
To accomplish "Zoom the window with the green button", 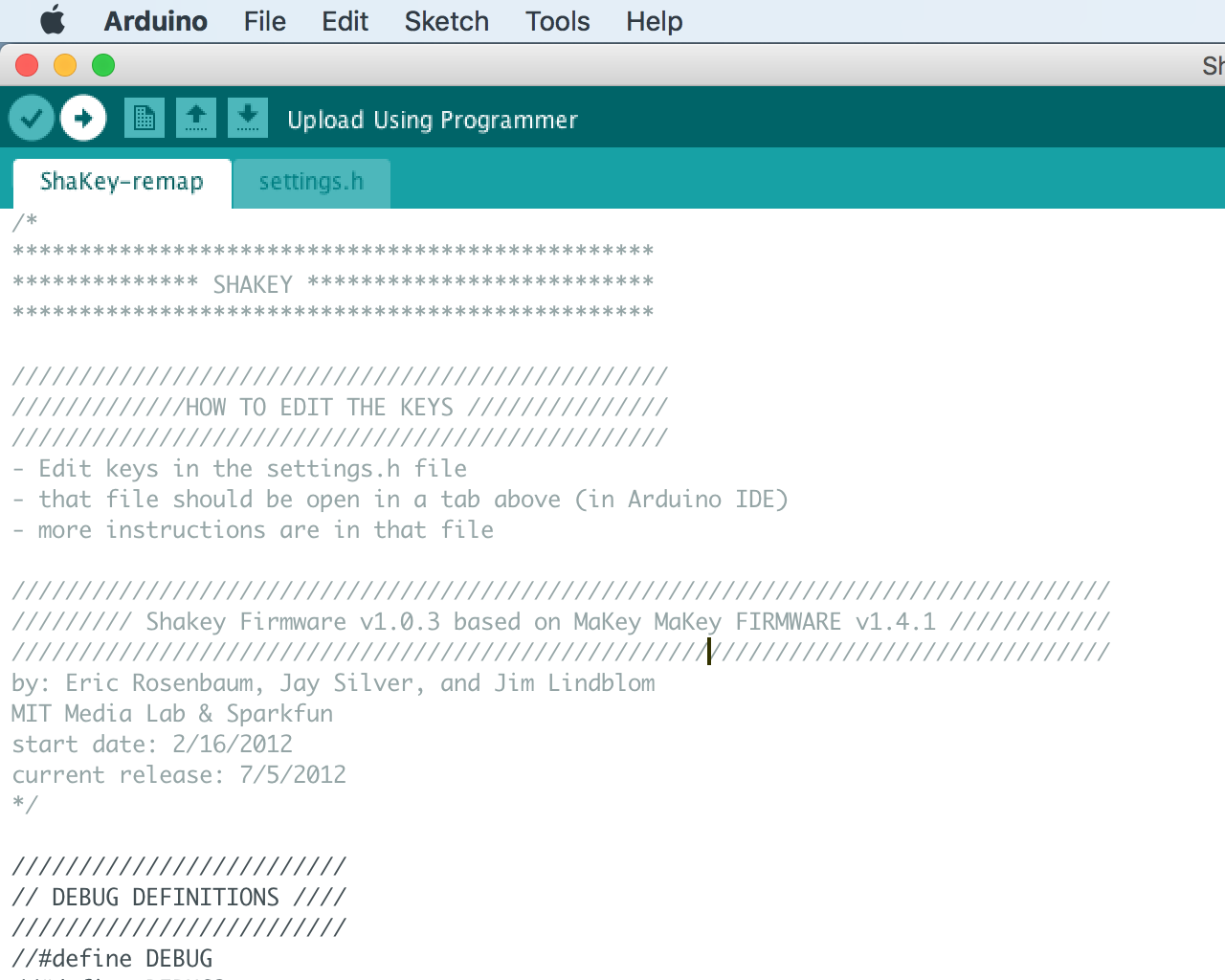I will coord(103,65).
